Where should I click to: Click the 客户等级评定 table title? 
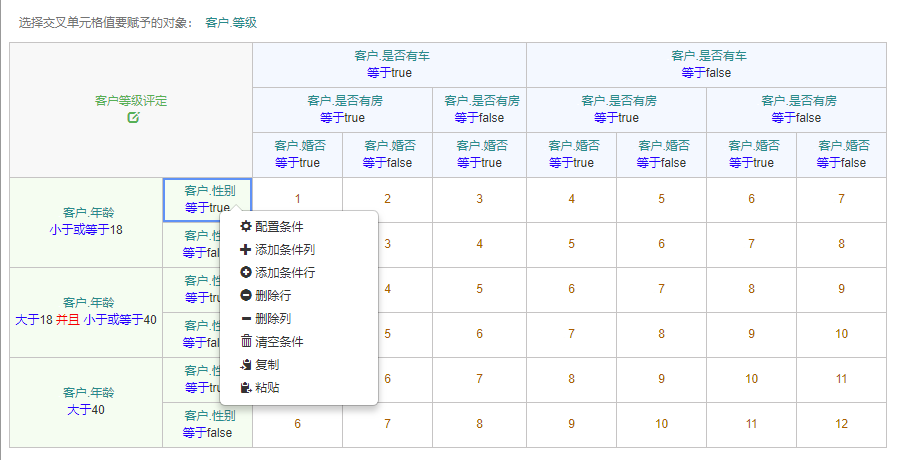click(131, 101)
